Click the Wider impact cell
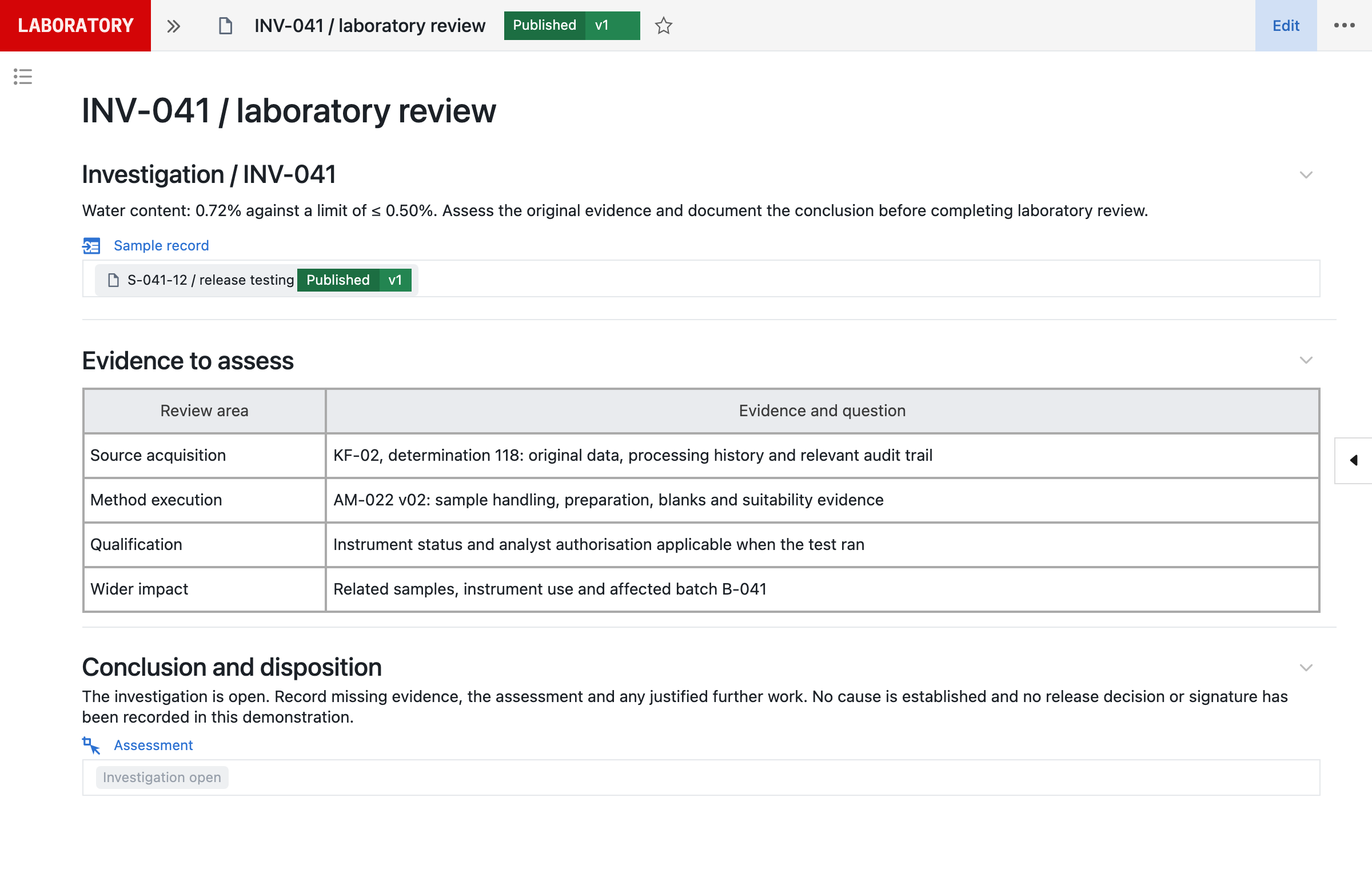Viewport: 1372px width, 869px height. pos(204,589)
